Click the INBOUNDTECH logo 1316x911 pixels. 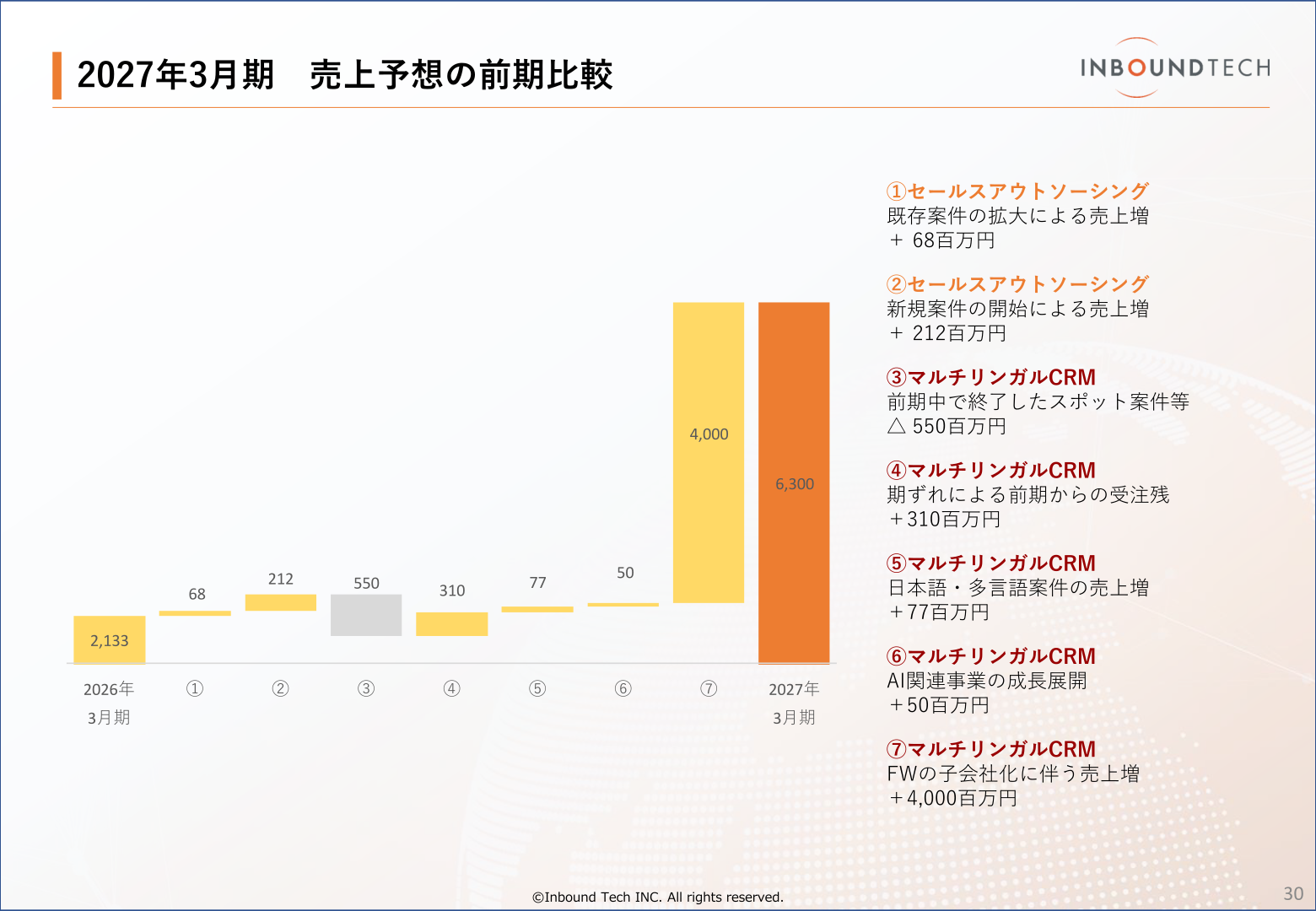(1175, 67)
